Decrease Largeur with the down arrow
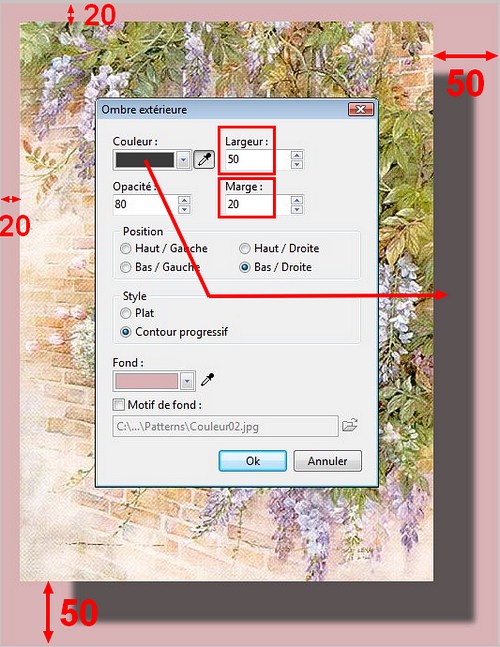Image resolution: width=500 pixels, height=647 pixels. click(x=297, y=164)
